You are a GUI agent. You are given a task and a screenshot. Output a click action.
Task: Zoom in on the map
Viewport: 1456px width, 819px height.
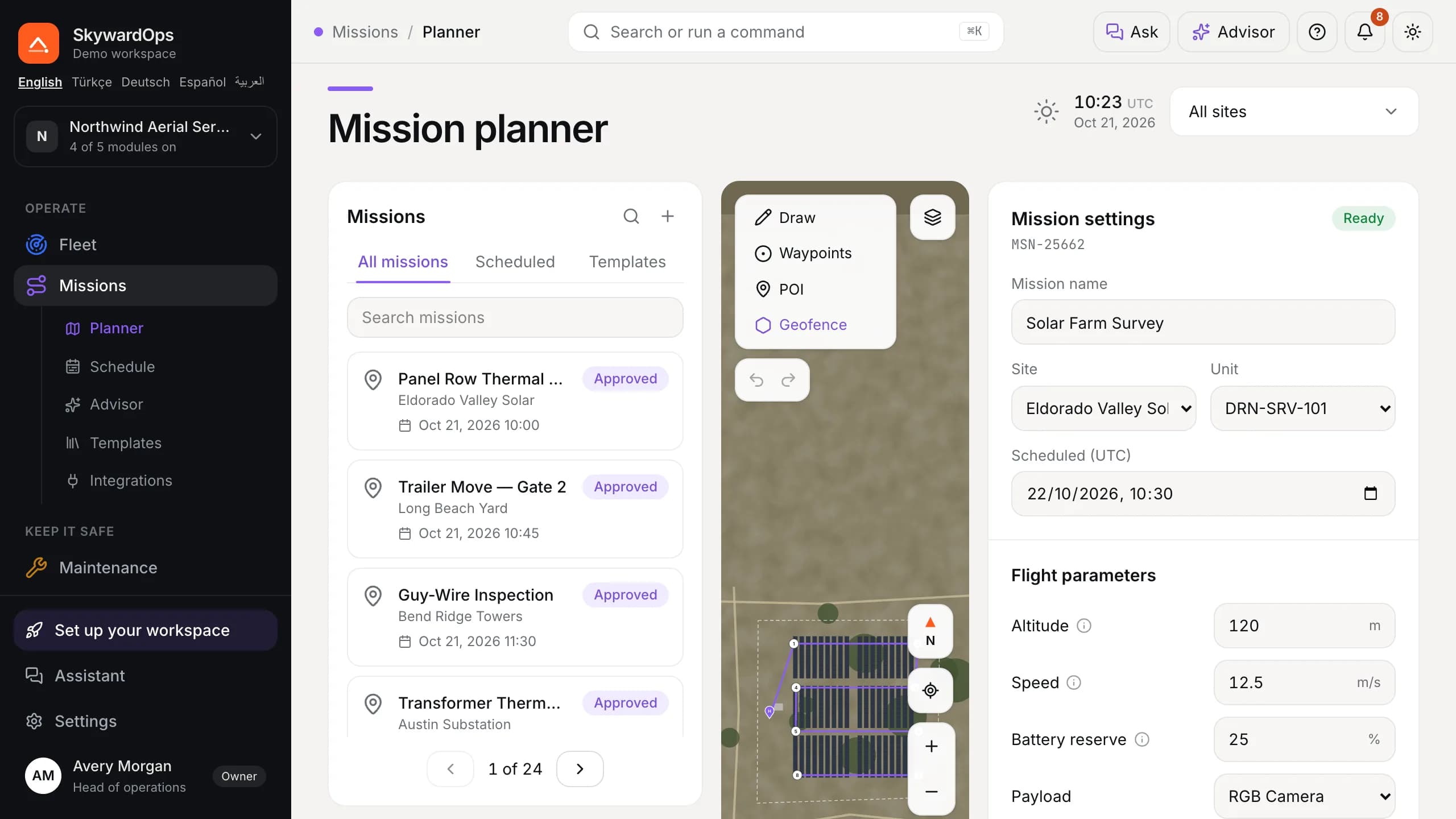coord(931,746)
